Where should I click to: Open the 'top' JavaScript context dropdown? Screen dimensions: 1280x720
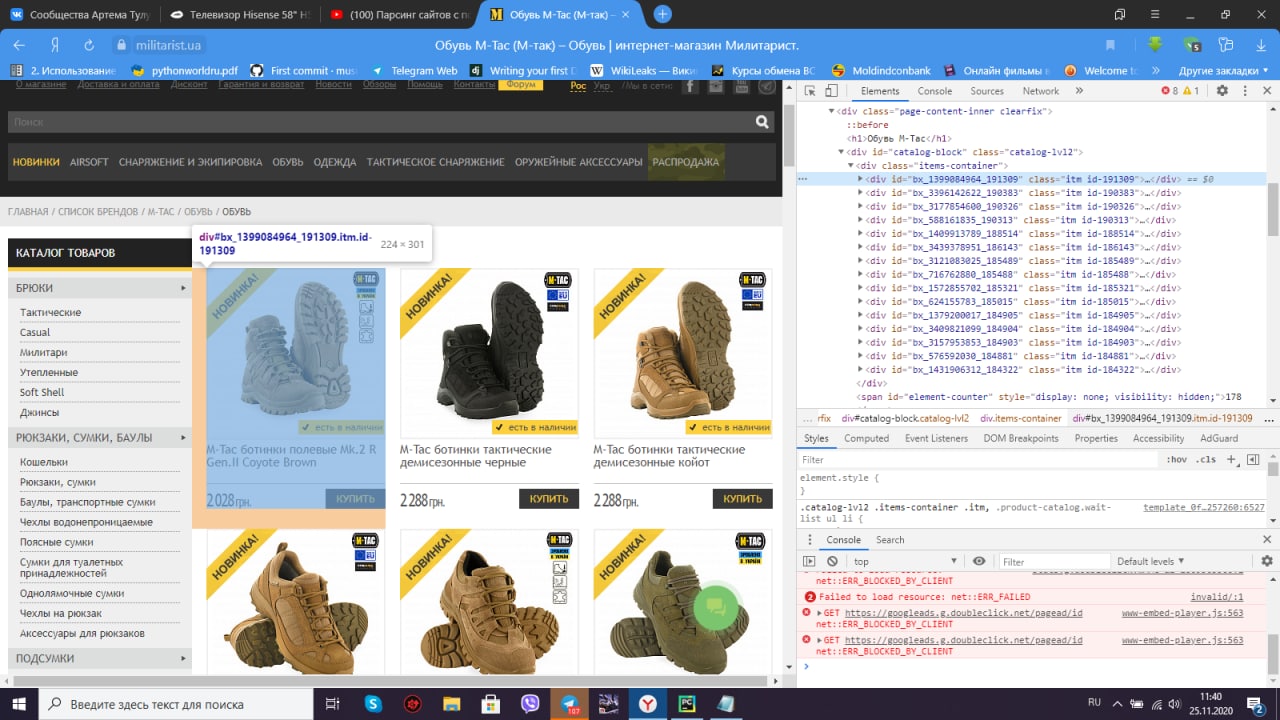pos(905,562)
